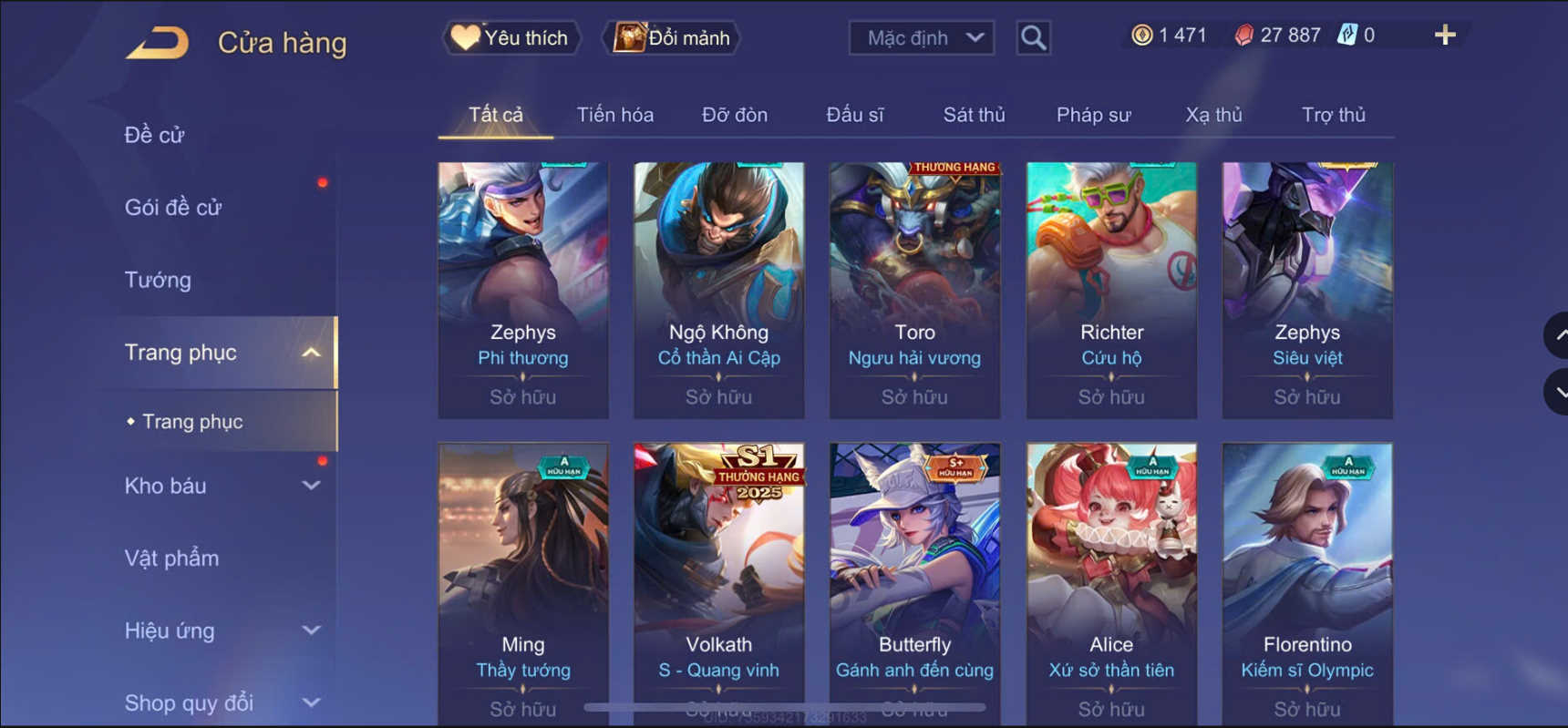Tap the plus icon to add currency
This screenshot has width=1568, height=728.
point(1445,36)
